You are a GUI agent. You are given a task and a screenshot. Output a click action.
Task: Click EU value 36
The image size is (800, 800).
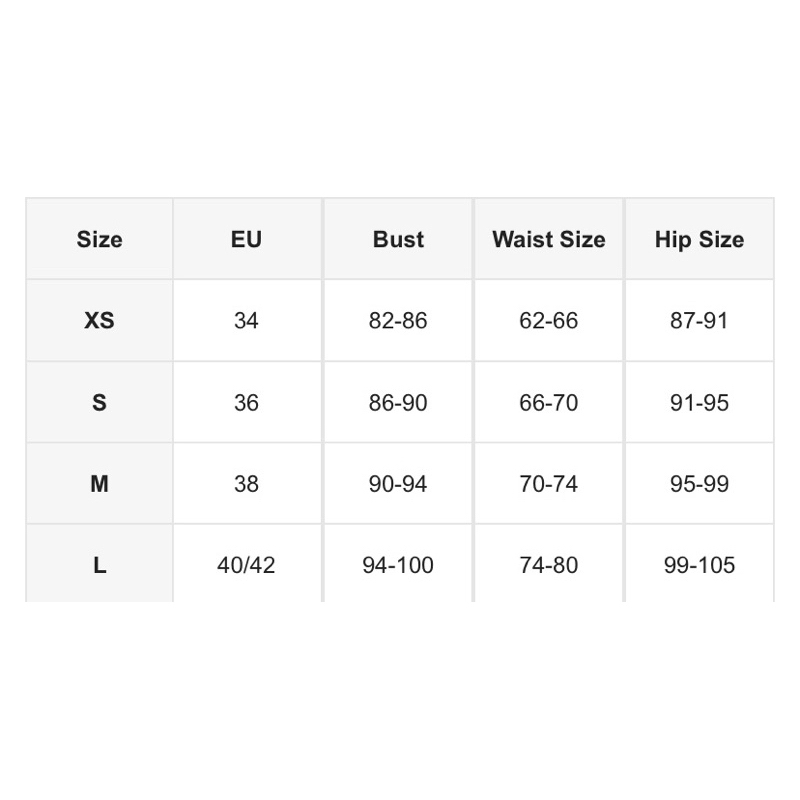246,403
